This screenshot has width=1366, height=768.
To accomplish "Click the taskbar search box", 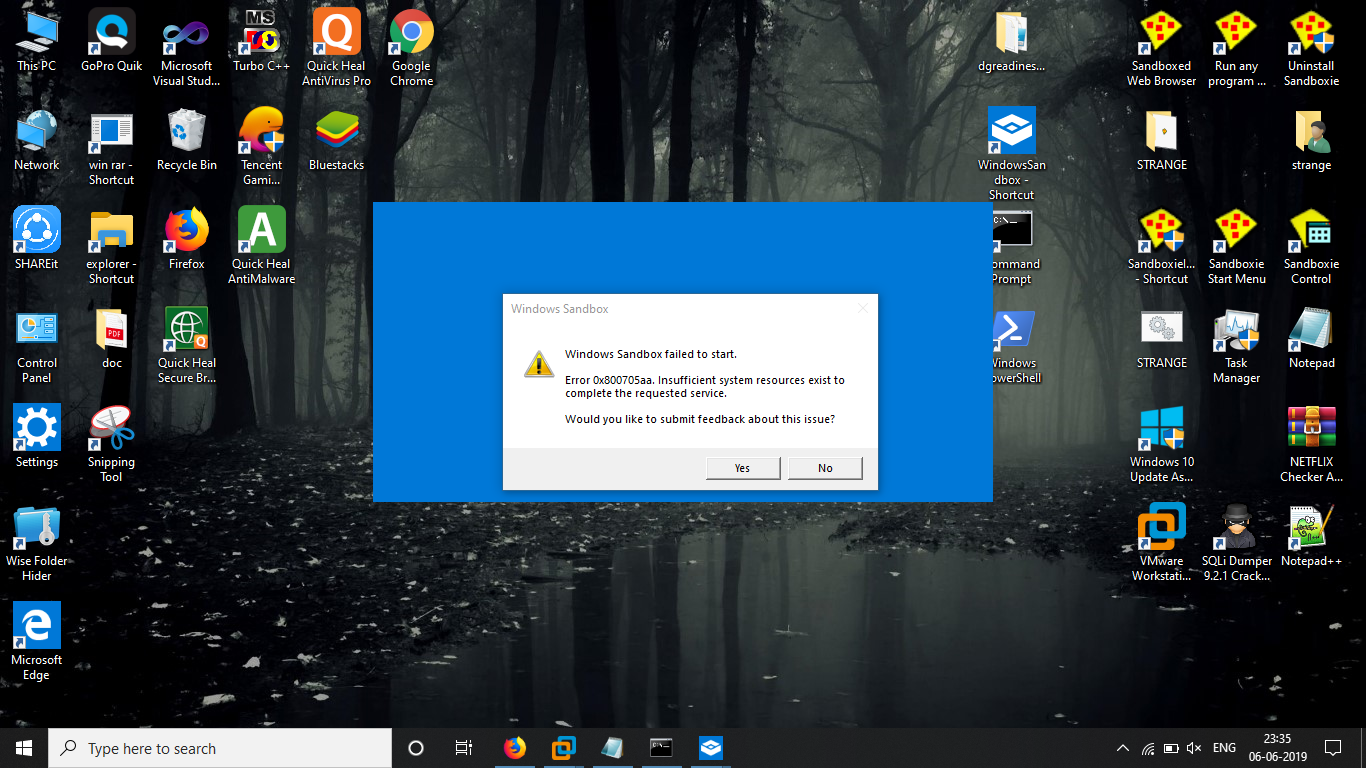I will coord(220,748).
